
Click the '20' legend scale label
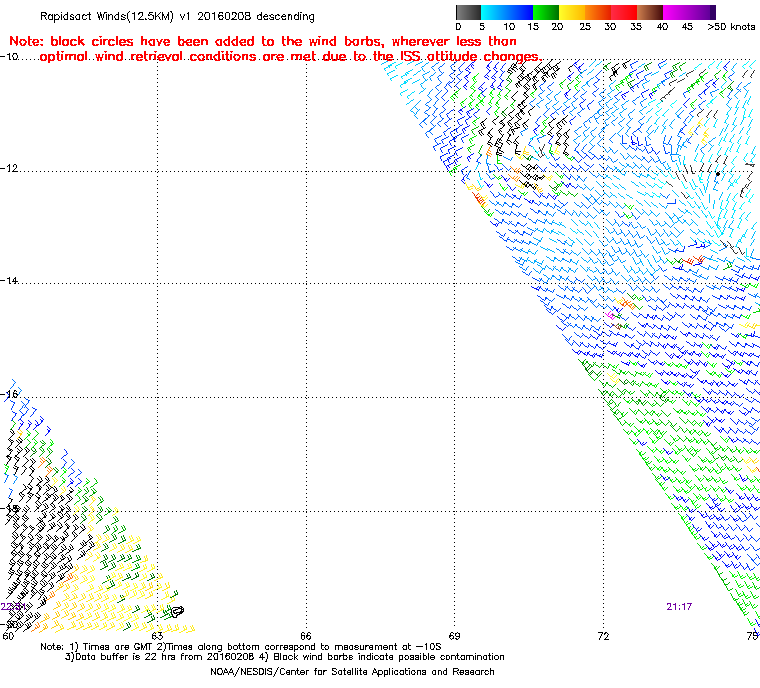tap(557, 27)
